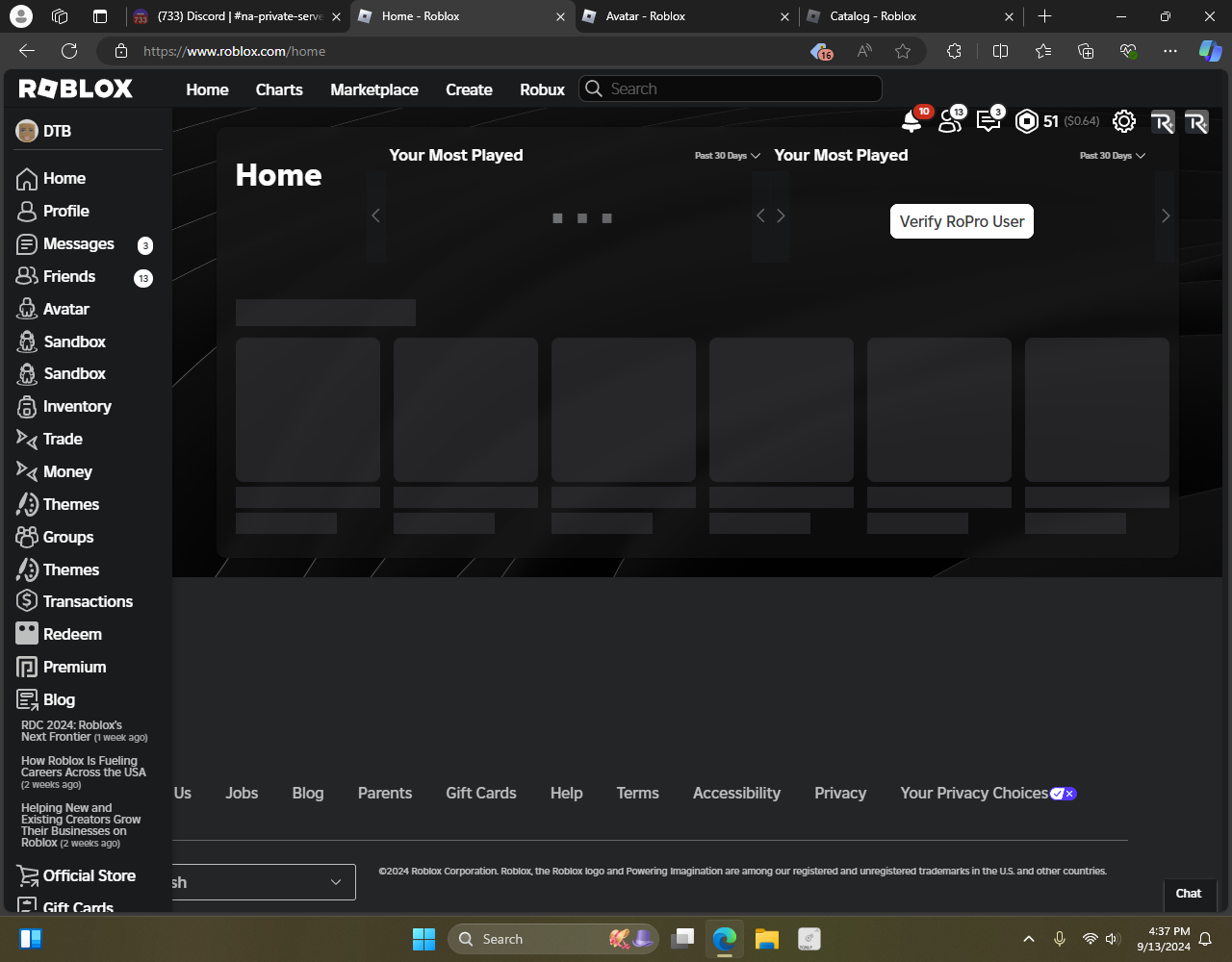Go back using the browser back arrow
This screenshot has height=962, width=1232.
27,51
